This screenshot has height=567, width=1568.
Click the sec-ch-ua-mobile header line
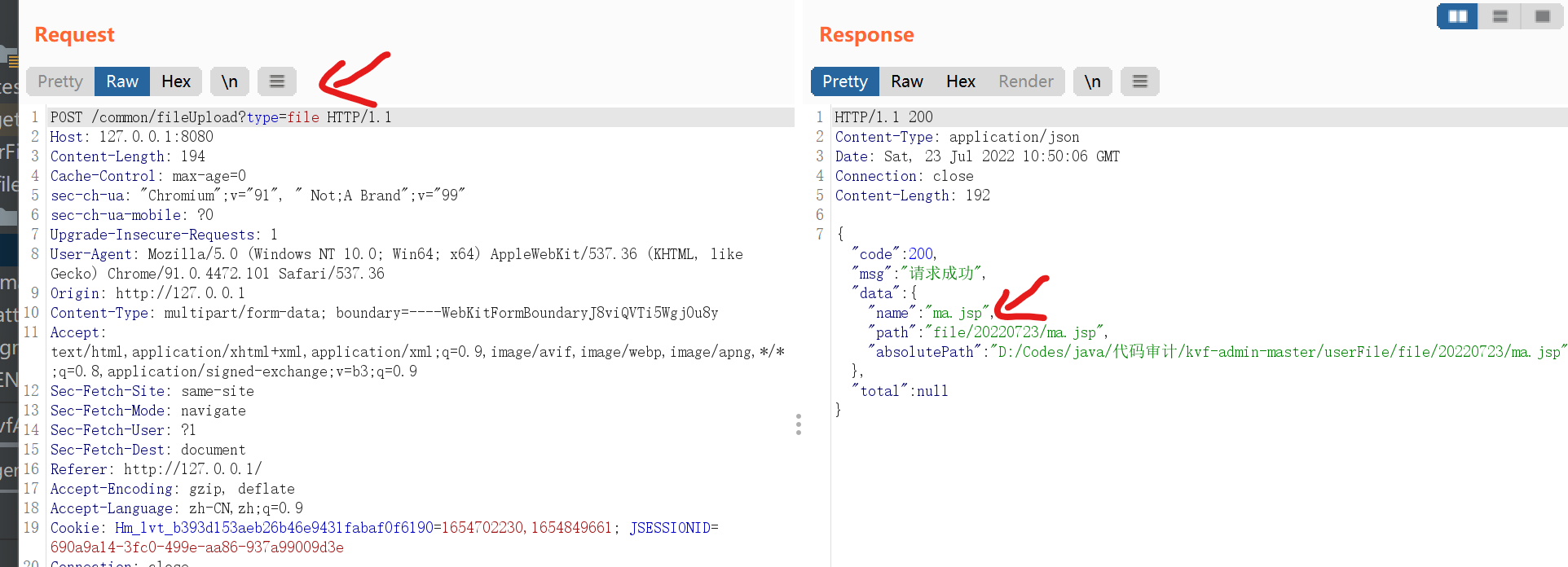point(132,215)
